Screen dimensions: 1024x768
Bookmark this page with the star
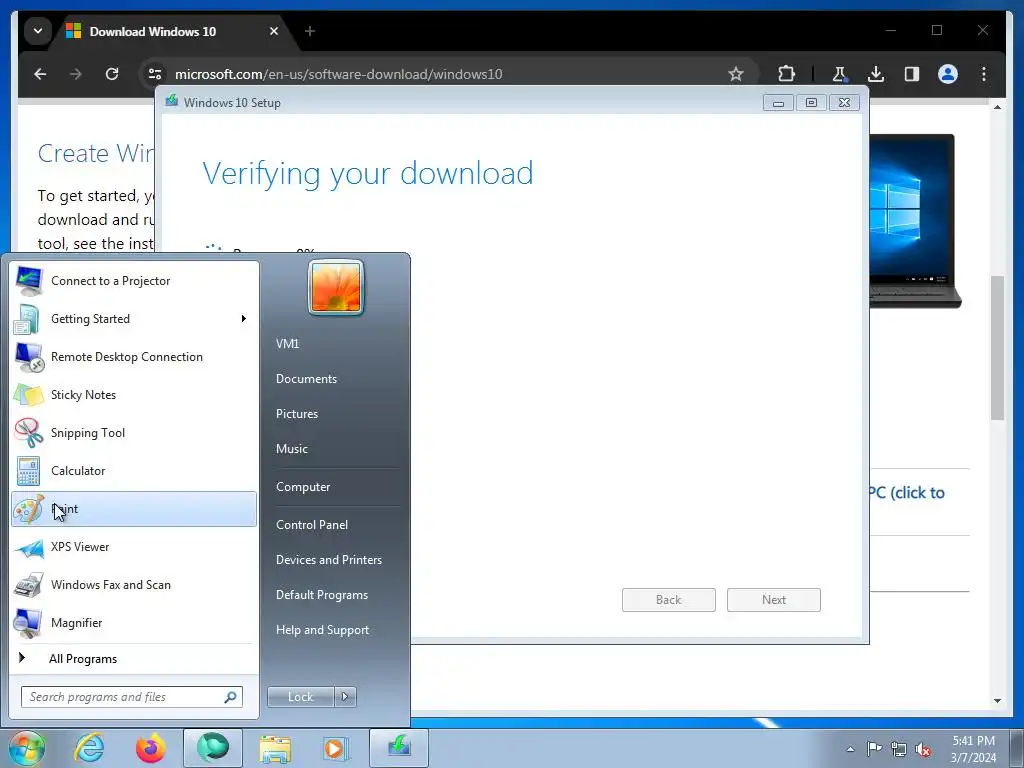click(x=736, y=74)
